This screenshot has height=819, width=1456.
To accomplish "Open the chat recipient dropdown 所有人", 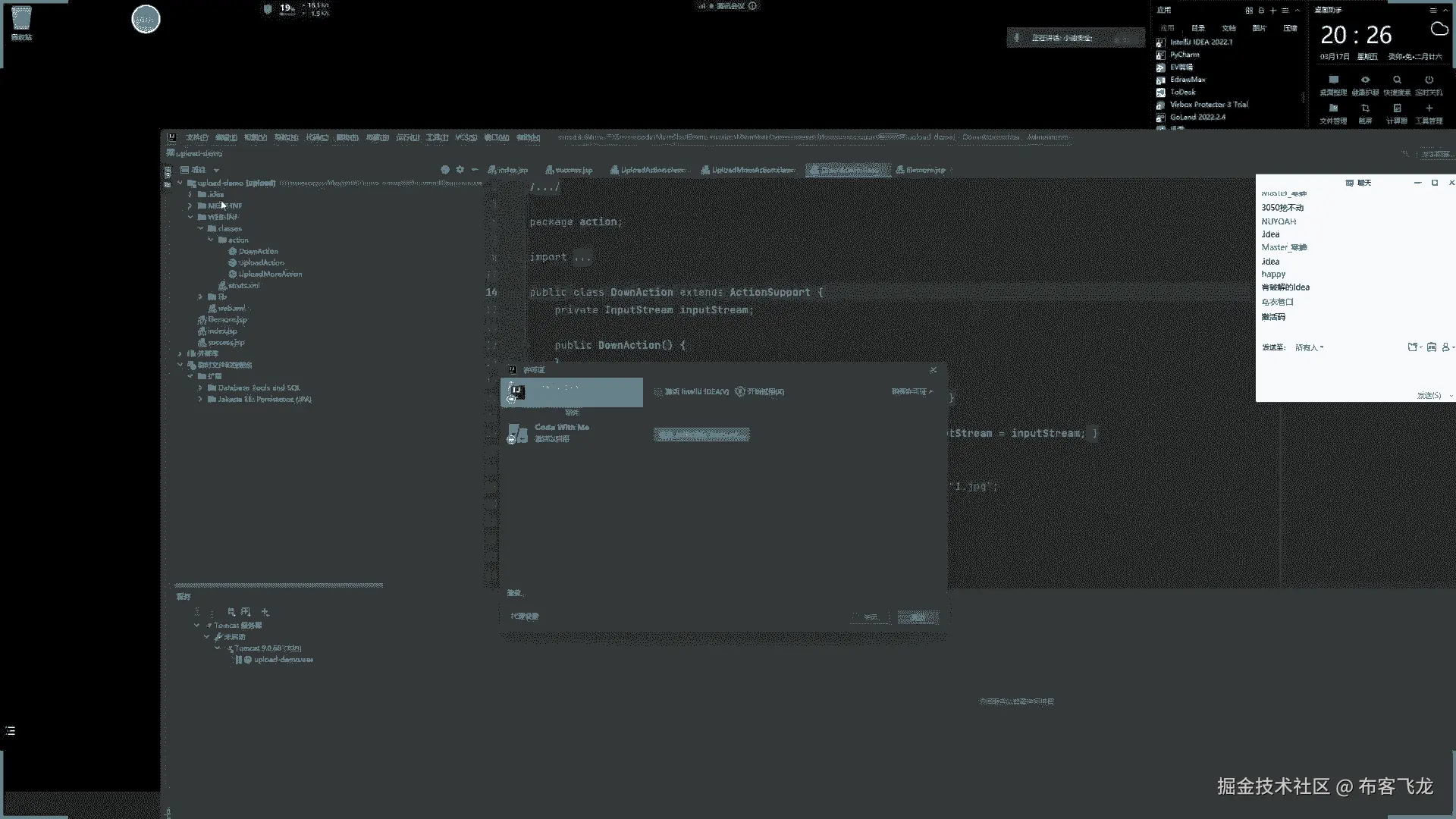I will [1309, 347].
